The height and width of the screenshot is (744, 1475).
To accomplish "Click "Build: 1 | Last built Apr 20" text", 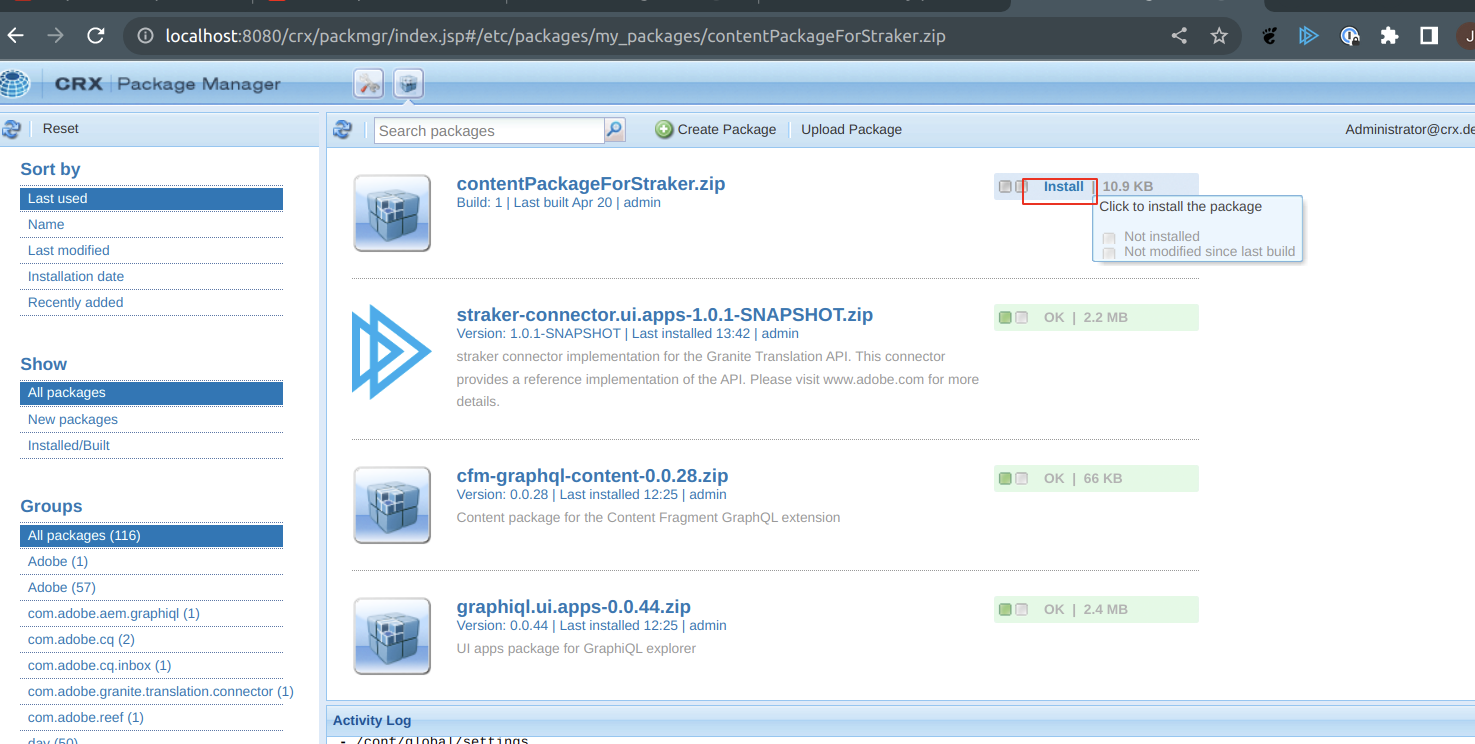I will click(534, 202).
